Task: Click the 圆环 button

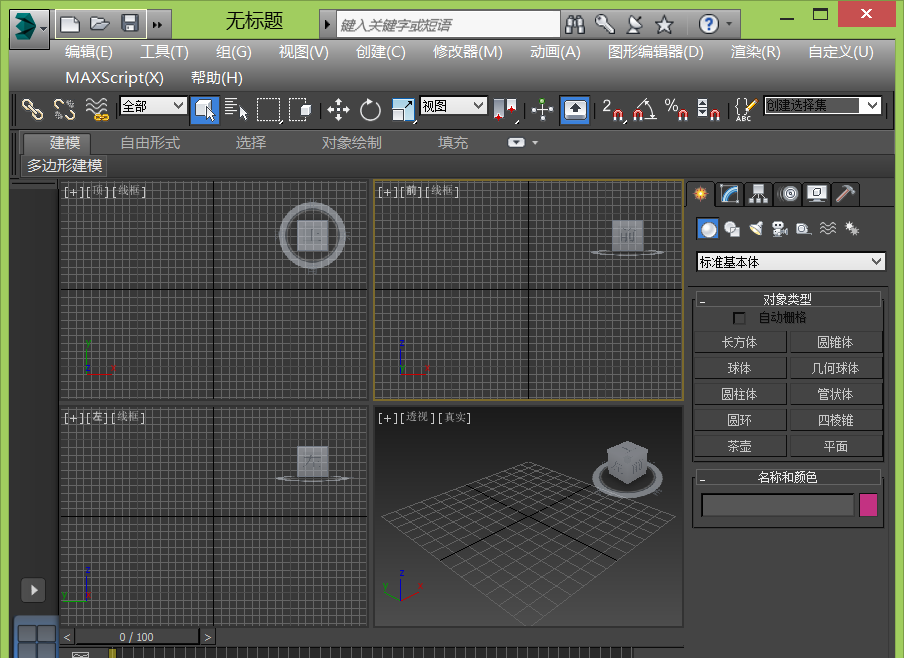Action: [x=740, y=420]
